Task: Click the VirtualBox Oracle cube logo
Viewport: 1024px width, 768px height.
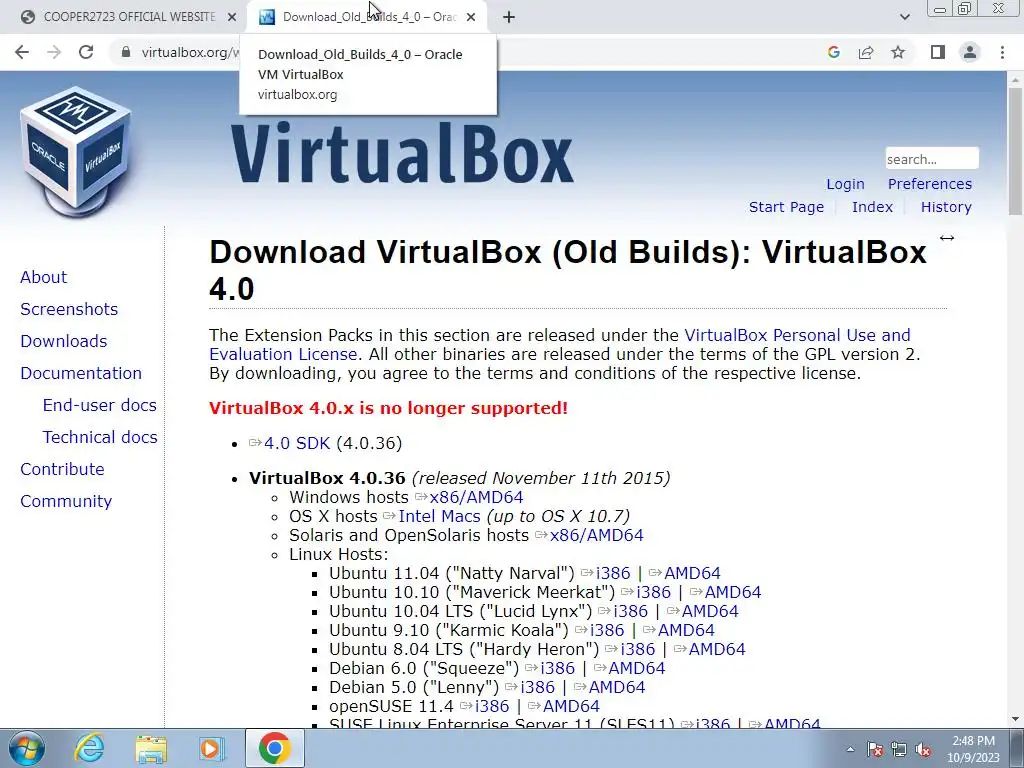Action: (x=76, y=150)
